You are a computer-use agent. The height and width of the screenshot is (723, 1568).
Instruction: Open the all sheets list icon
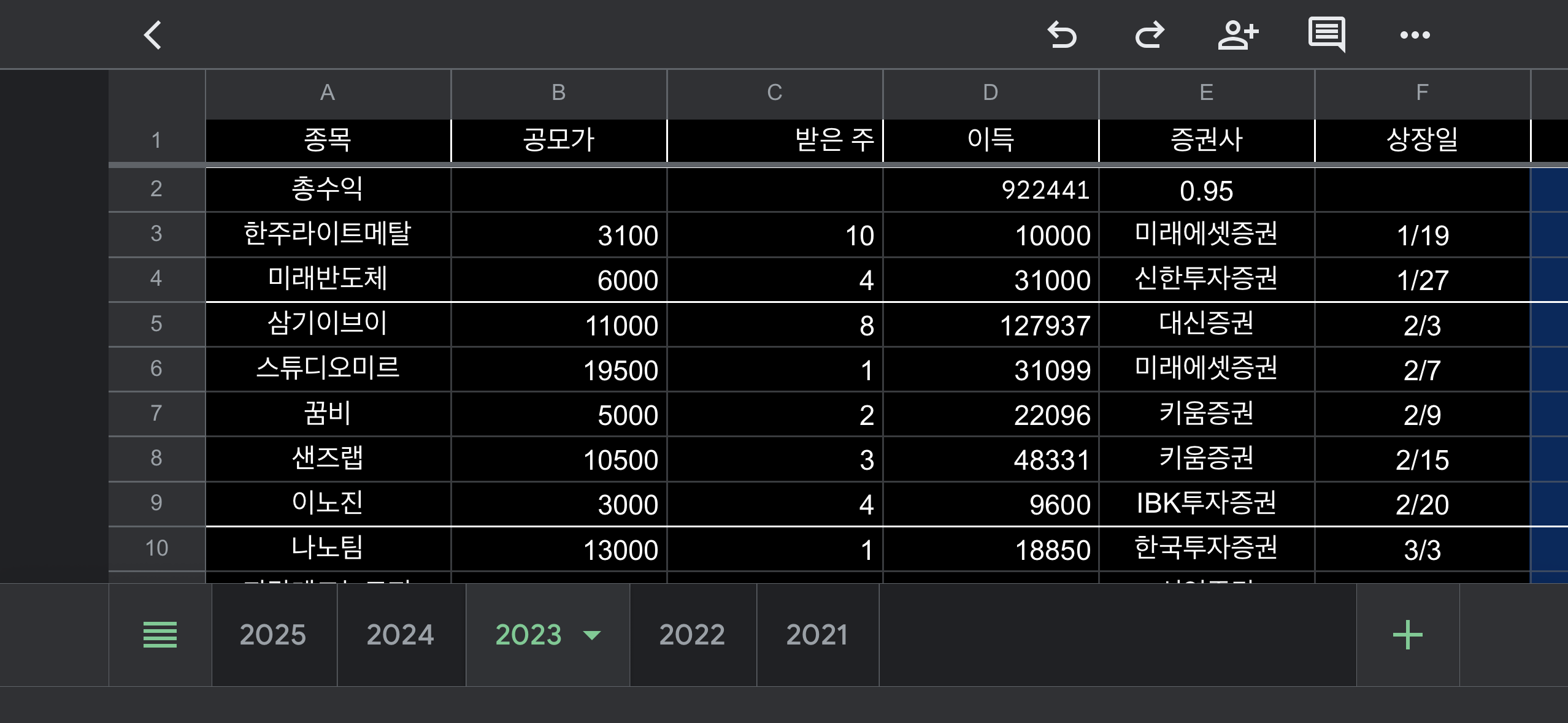(160, 635)
